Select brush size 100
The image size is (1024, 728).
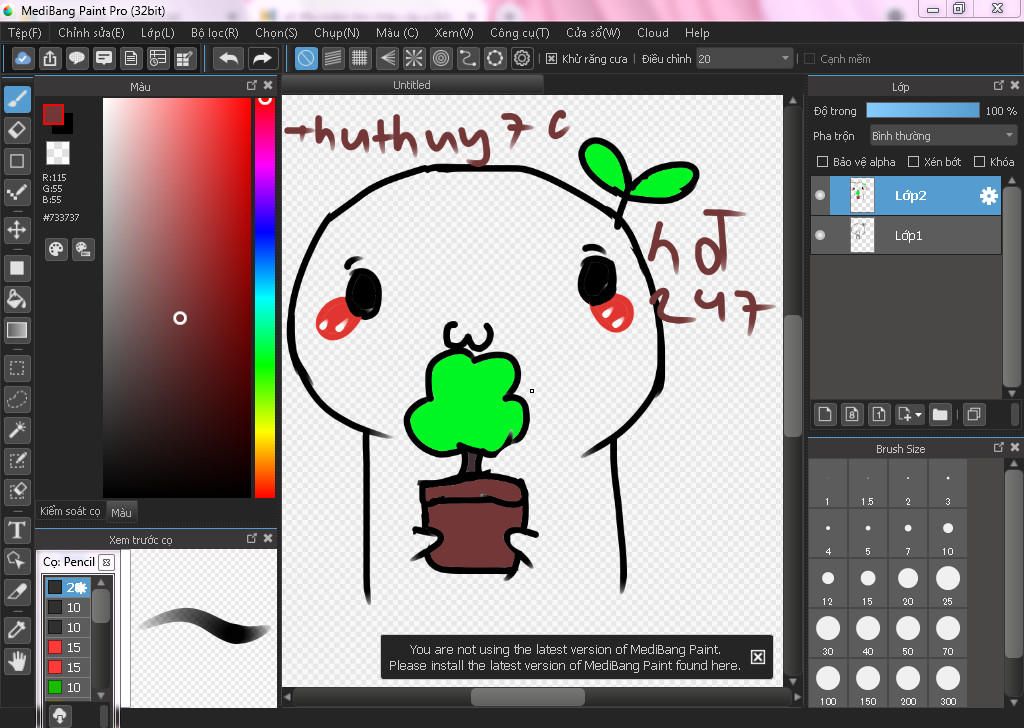[x=828, y=684]
